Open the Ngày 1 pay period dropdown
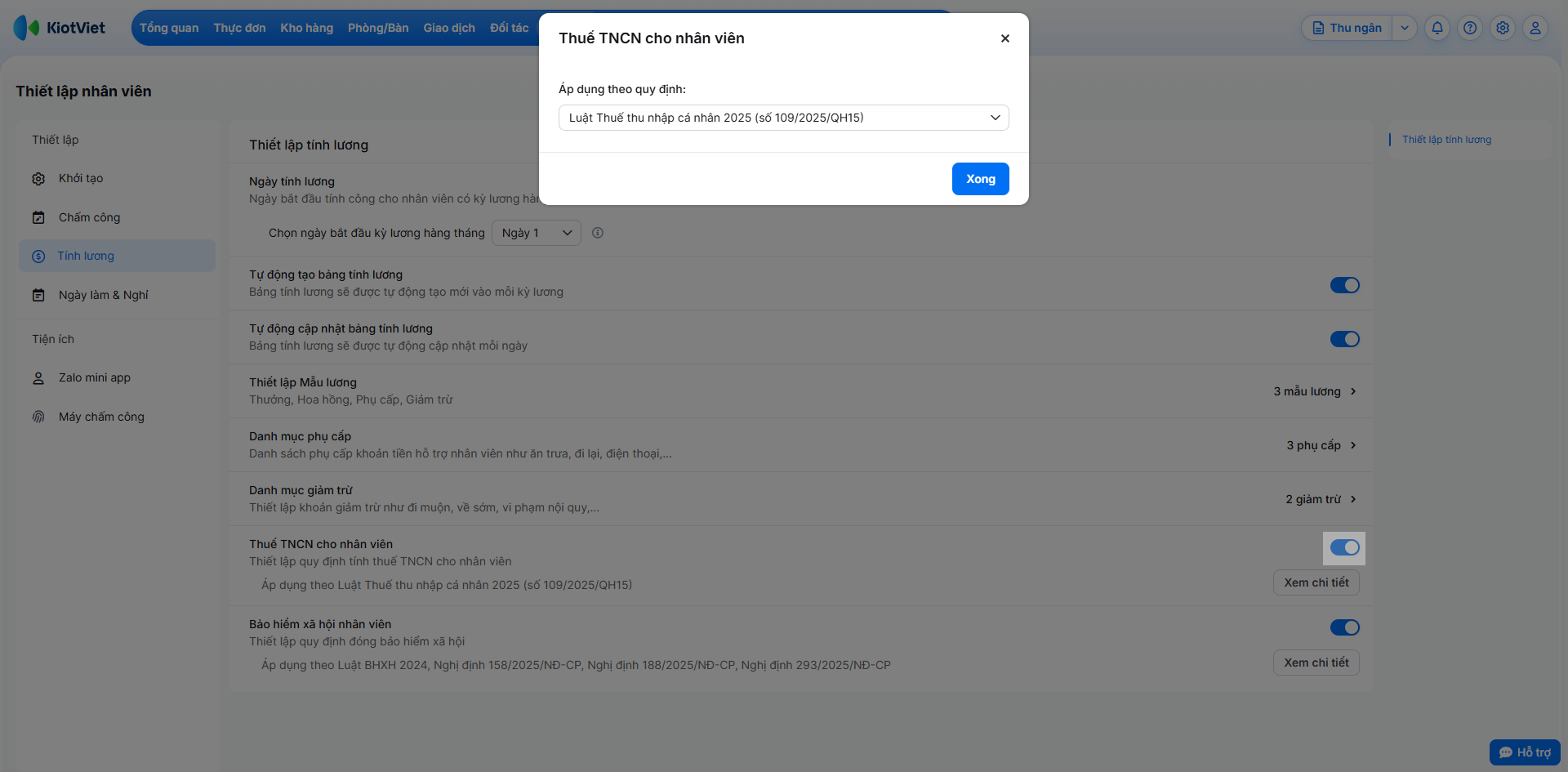This screenshot has width=1568, height=772. [x=537, y=233]
